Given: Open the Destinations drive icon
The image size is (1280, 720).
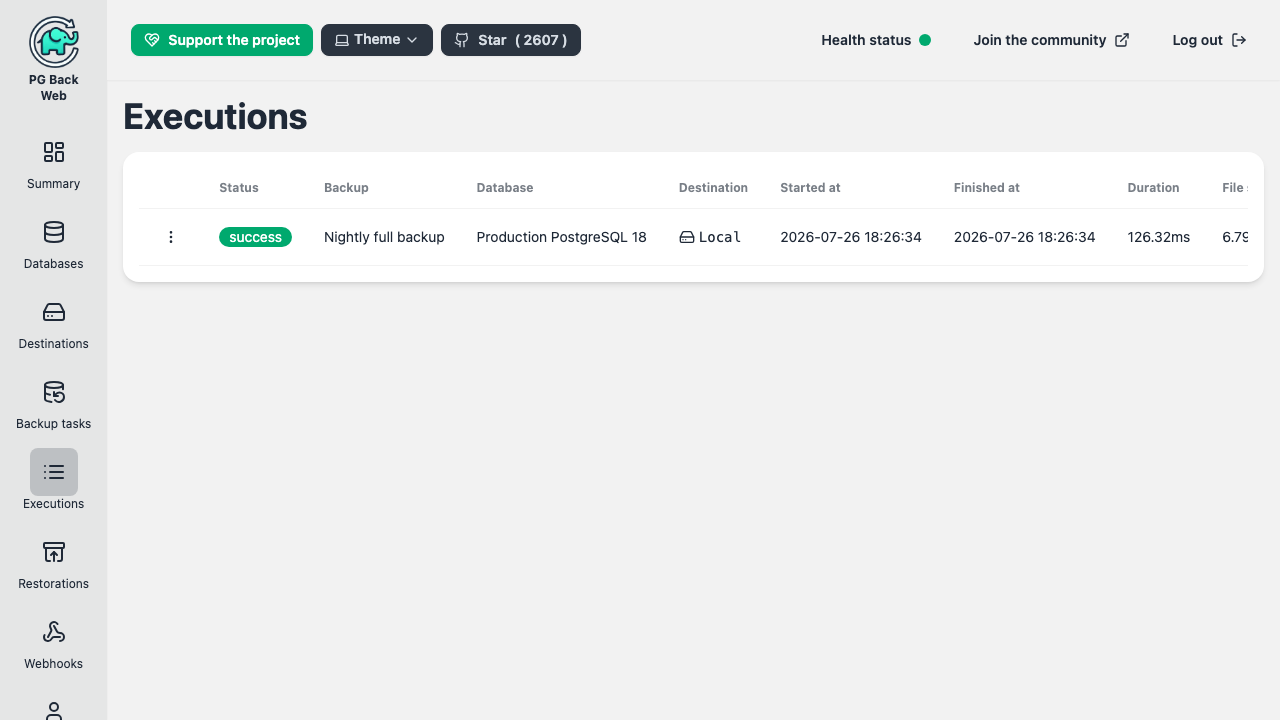Looking at the screenshot, I should click(54, 312).
